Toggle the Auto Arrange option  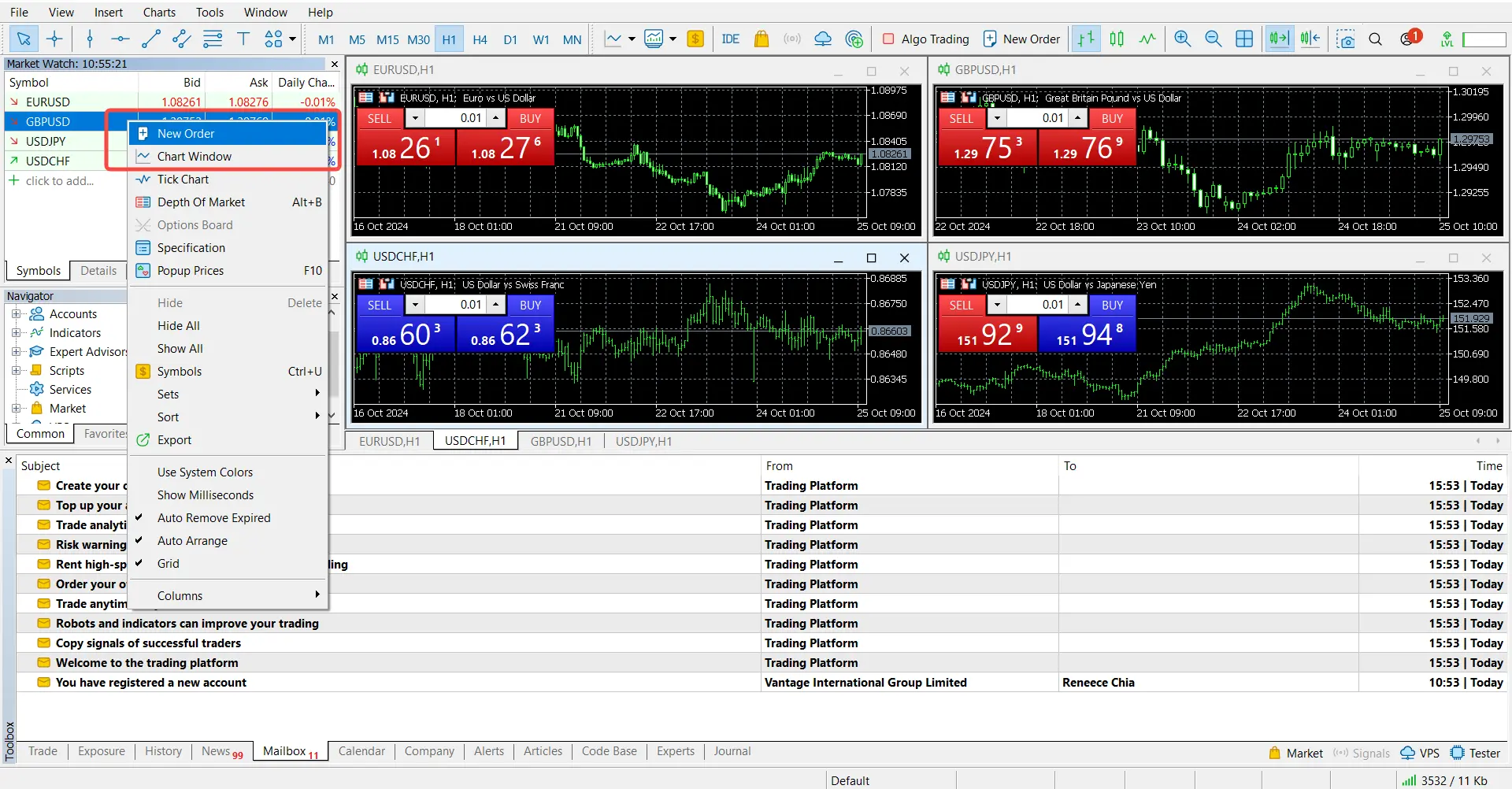coord(192,541)
